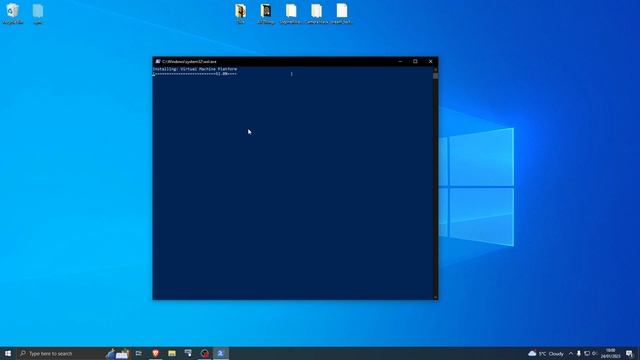Image resolution: width=640 pixels, height=360 pixels.
Task: Open the taskbar clock and date
Action: point(611,353)
